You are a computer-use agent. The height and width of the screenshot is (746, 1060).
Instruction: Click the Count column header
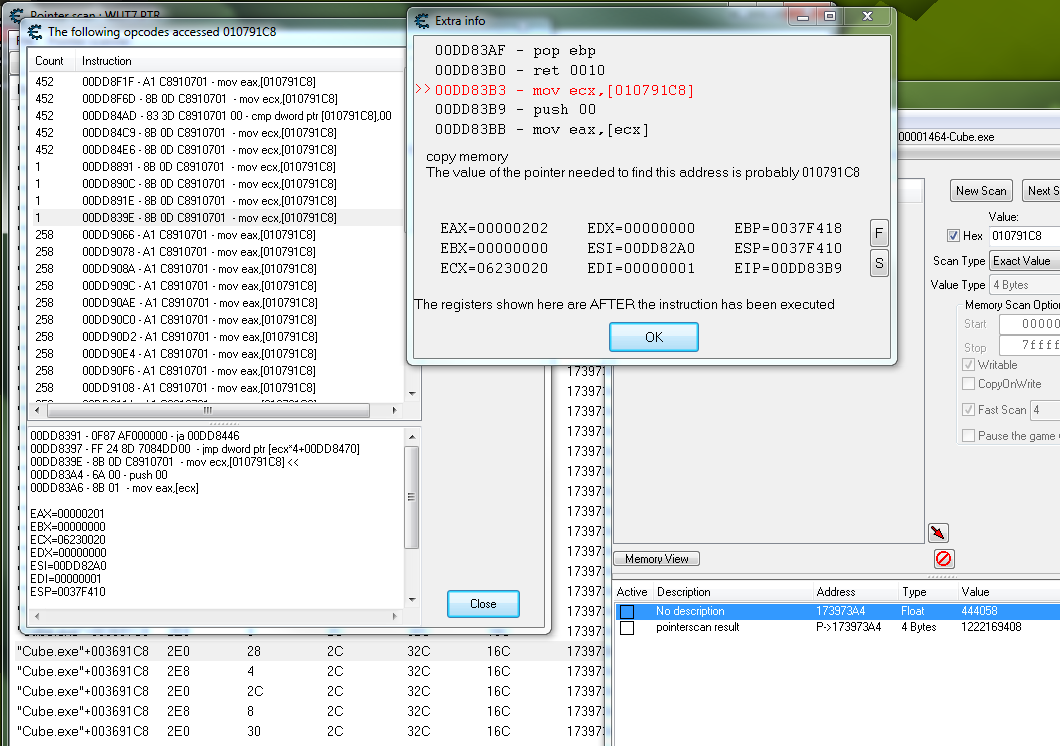[50, 61]
